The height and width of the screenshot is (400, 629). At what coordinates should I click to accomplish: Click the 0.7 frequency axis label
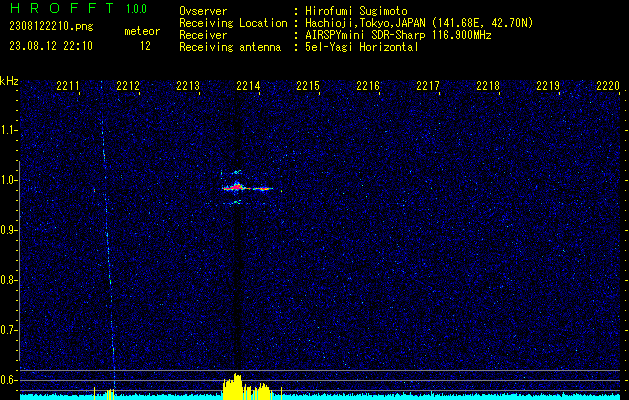(9, 329)
